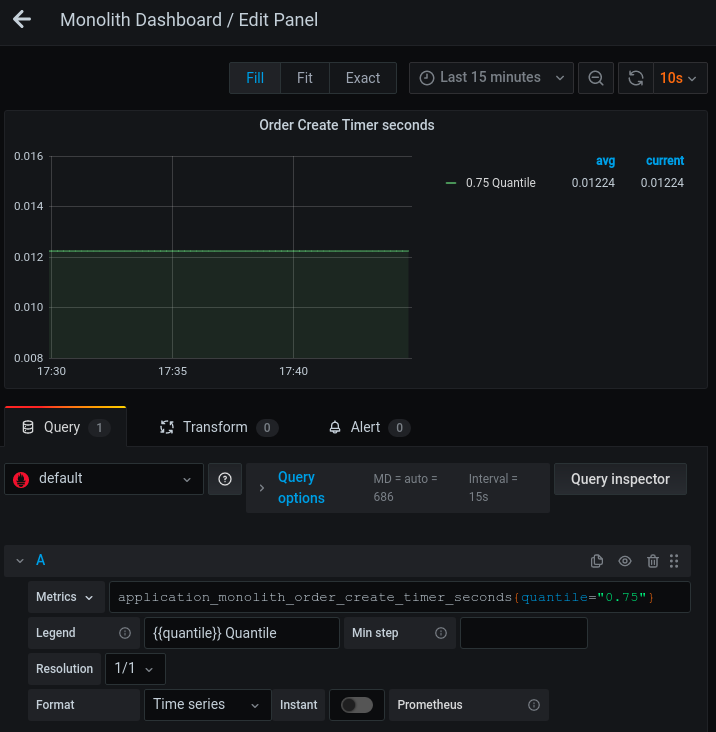
Task: Open the Time series format dropdown
Action: pos(207,705)
